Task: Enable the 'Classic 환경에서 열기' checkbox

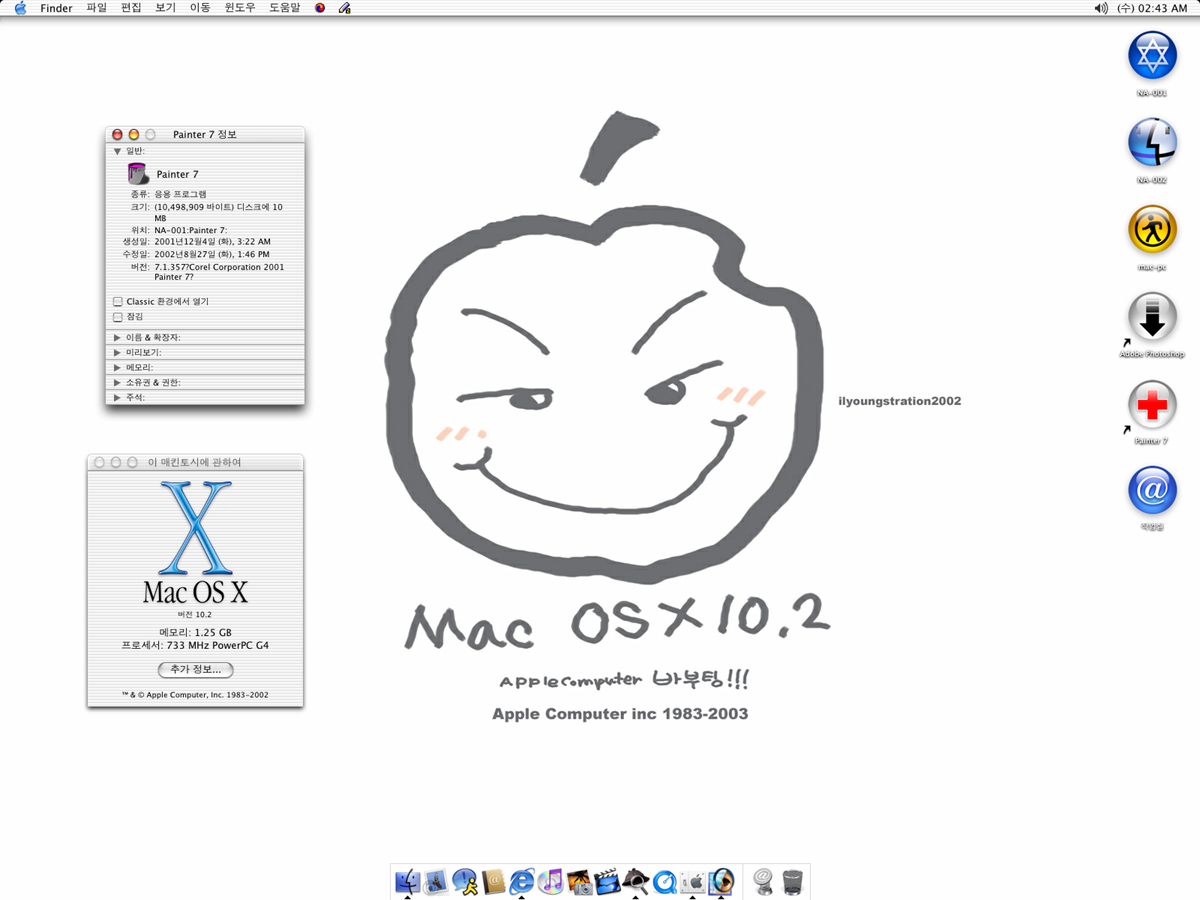Action: 118,301
